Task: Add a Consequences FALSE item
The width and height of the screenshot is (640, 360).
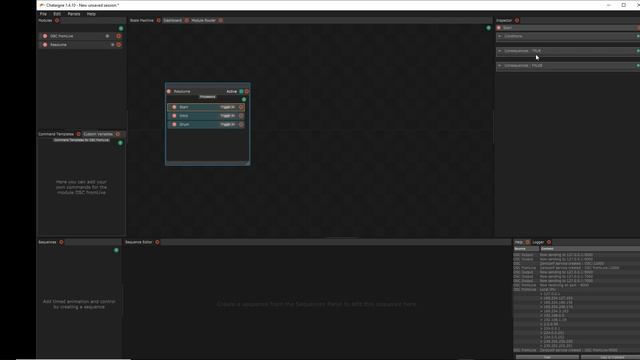Action: click(638, 65)
